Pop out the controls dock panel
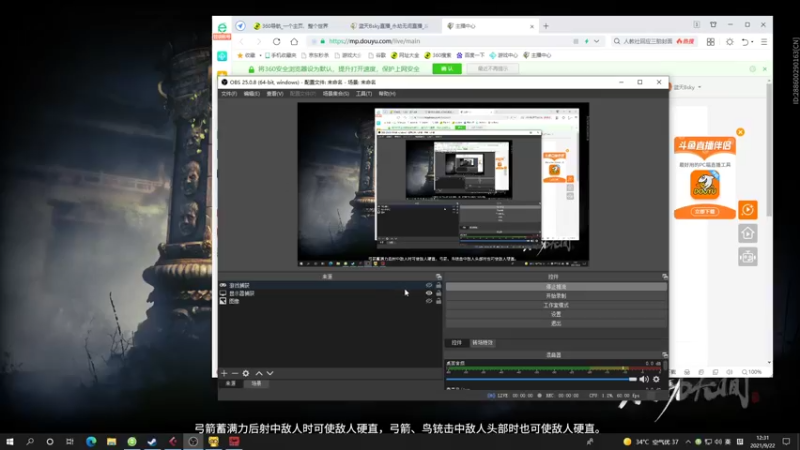Viewport: 800px width, 450px height. (664, 277)
